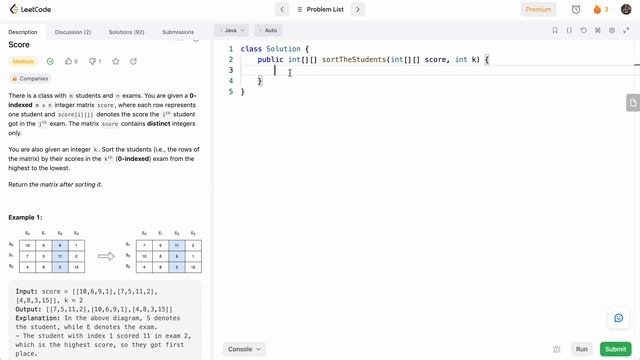Go to the next problem arrow
This screenshot has width=640, height=360.
pos(358,9)
